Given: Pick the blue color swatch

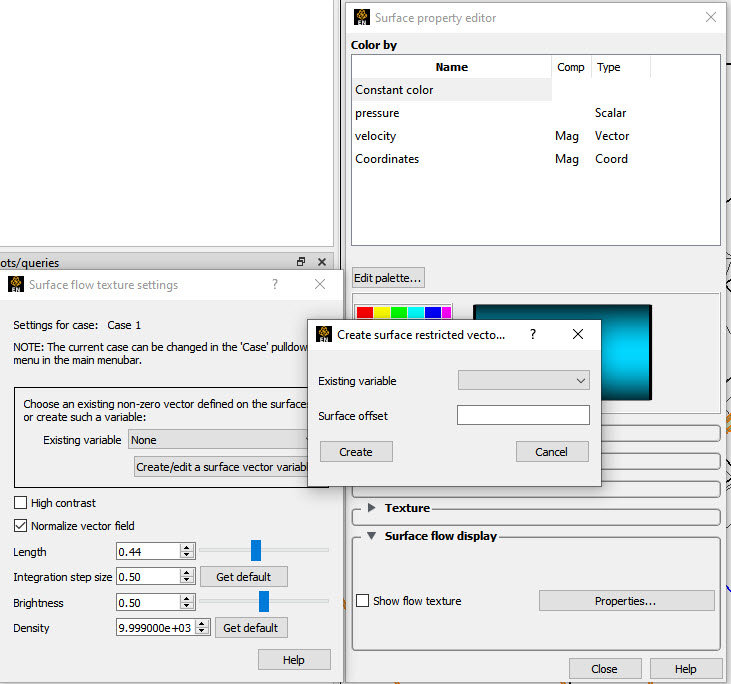Looking at the screenshot, I should pos(433,312).
